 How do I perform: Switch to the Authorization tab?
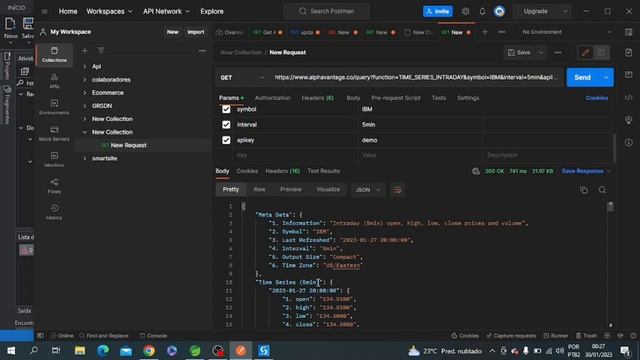pos(273,98)
